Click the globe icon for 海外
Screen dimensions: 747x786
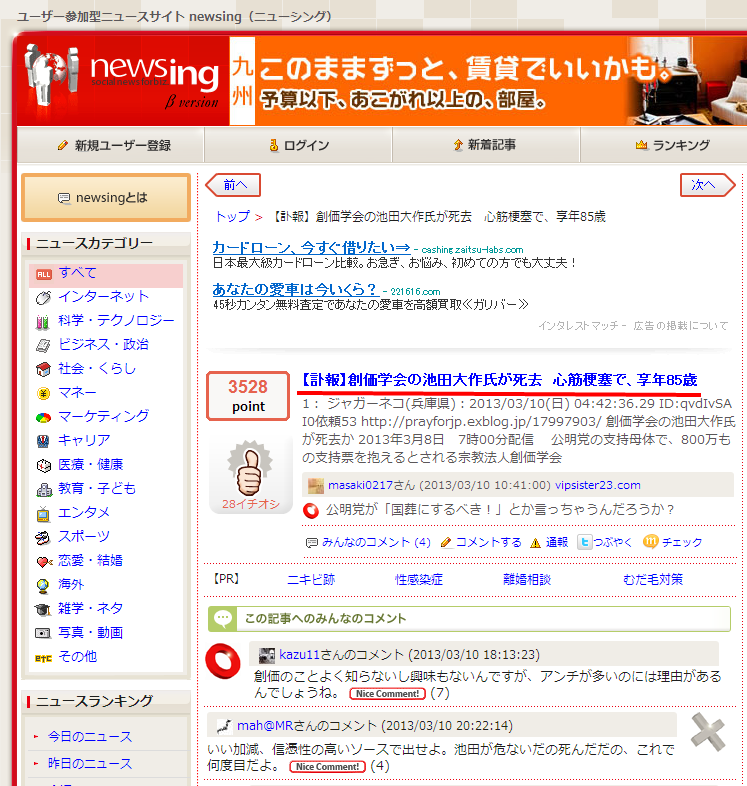pos(43,585)
